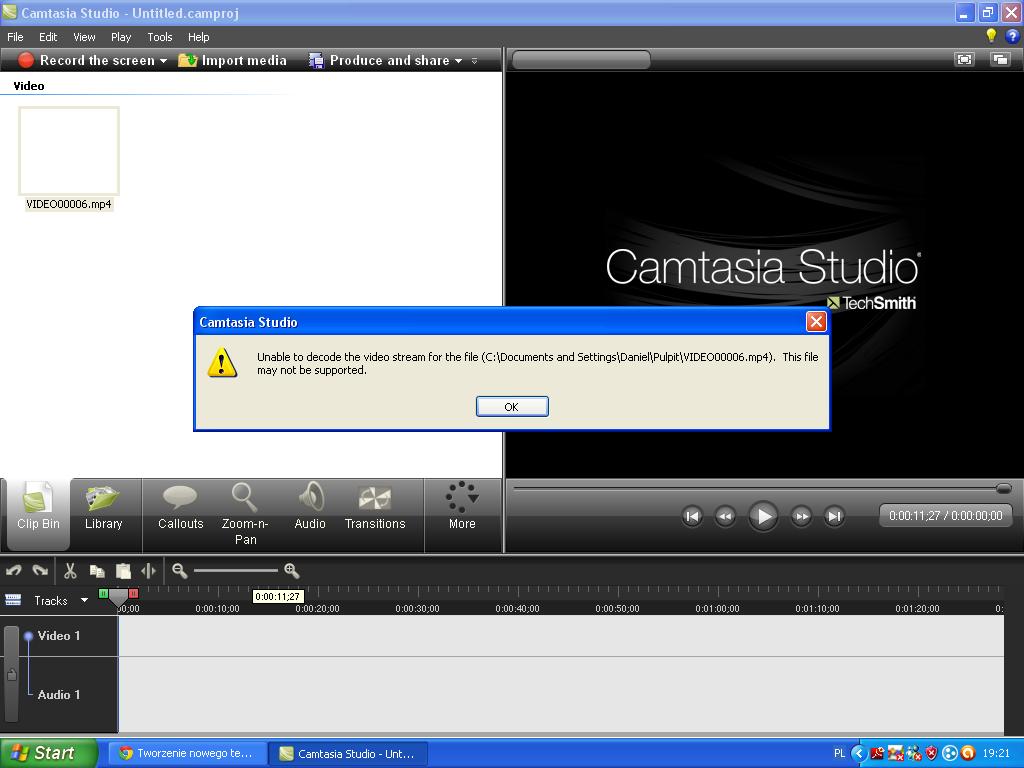Click the timeline playhead marker

pyautogui.click(x=118, y=598)
